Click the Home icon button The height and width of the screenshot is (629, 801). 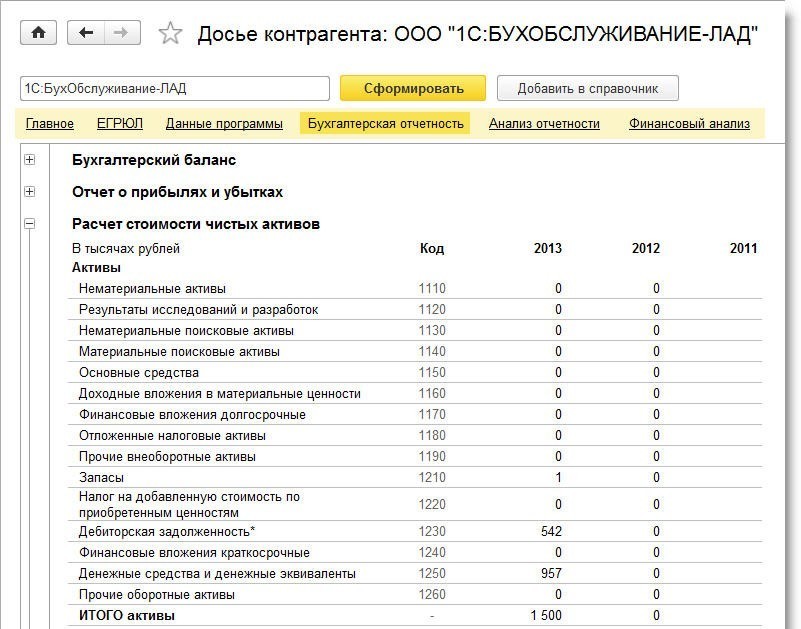[39, 33]
